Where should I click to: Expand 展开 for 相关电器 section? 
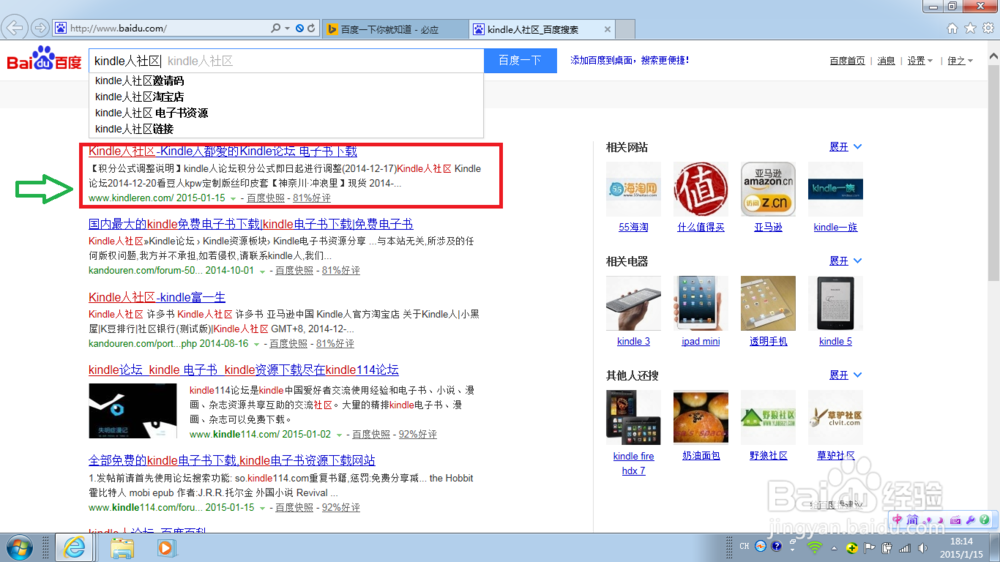click(x=845, y=261)
